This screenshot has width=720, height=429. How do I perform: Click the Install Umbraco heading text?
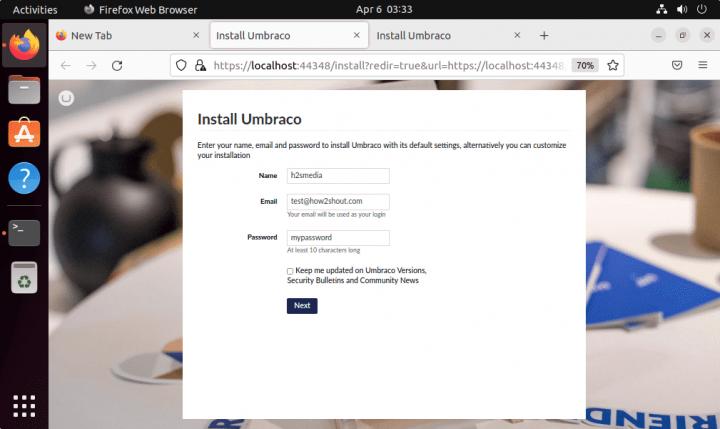249,119
